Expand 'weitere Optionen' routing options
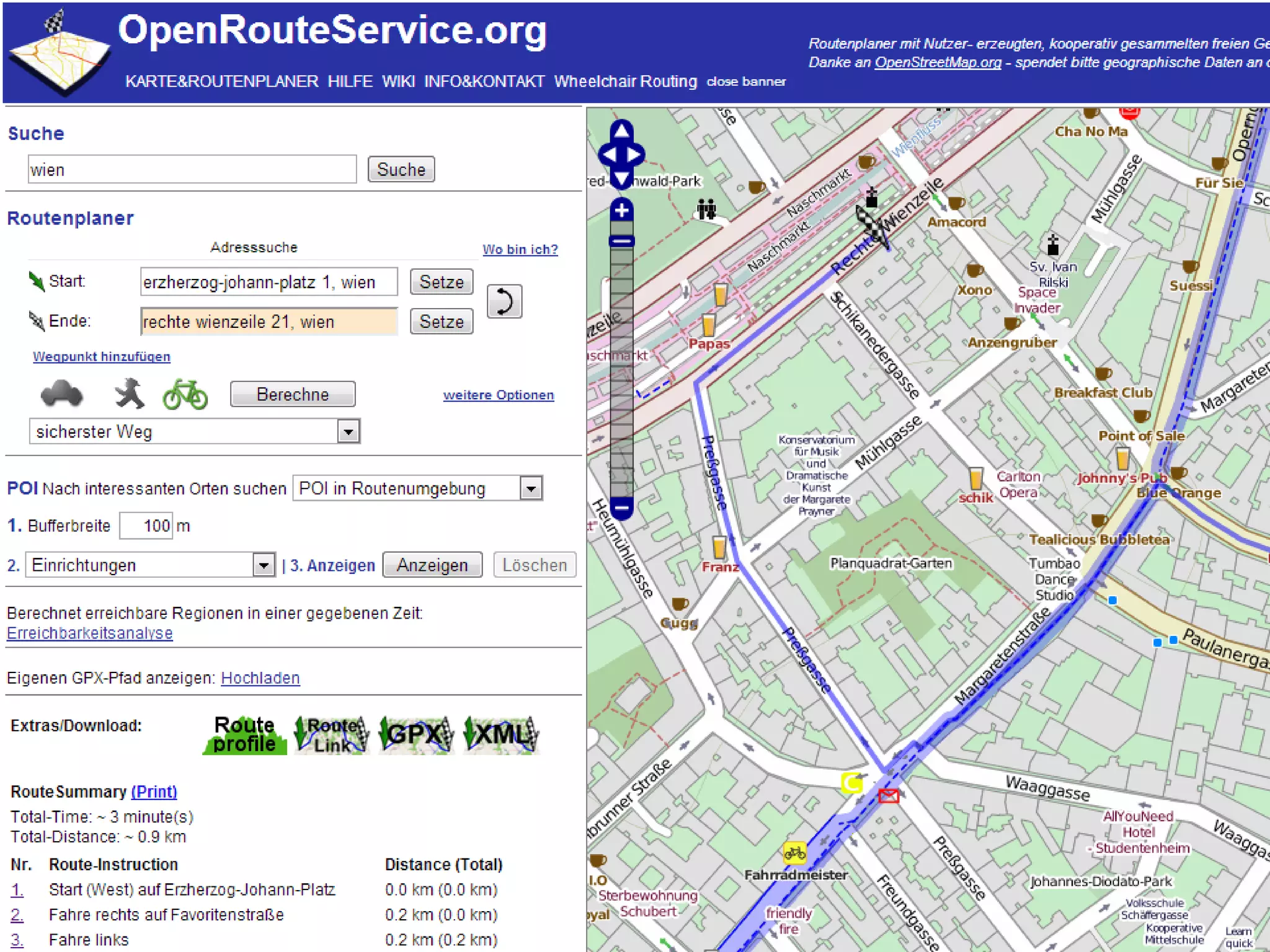 click(x=499, y=395)
